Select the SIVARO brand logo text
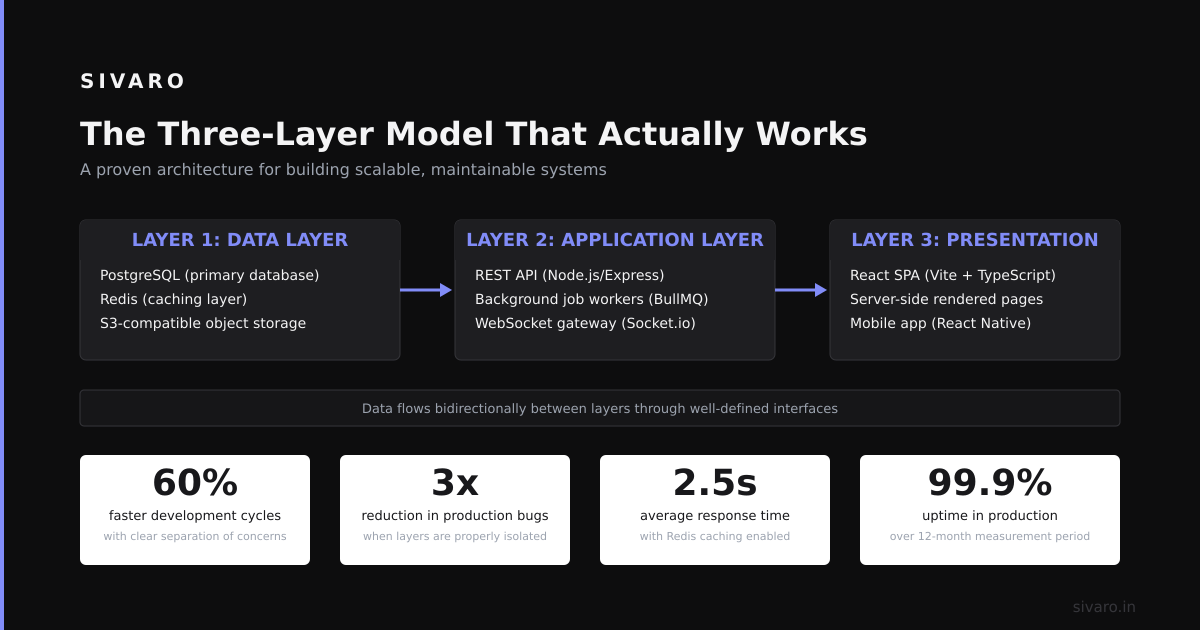 pyautogui.click(x=133, y=82)
